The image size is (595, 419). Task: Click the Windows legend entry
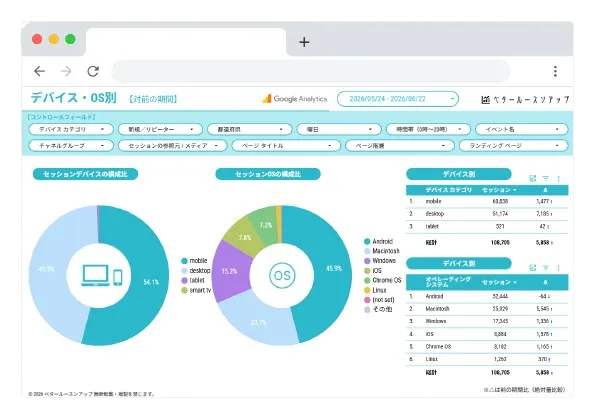(380, 261)
